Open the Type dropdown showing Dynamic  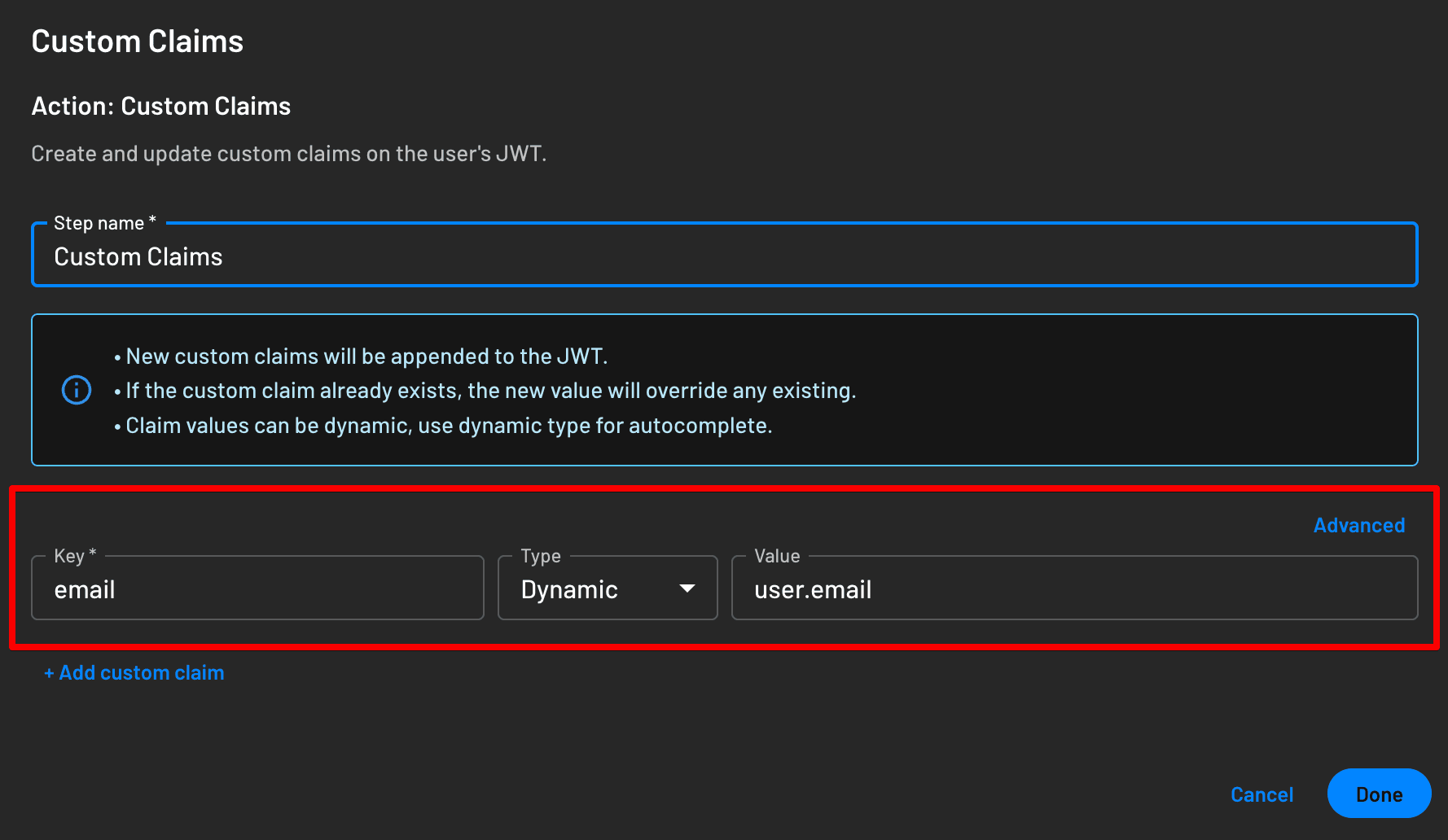(x=607, y=588)
